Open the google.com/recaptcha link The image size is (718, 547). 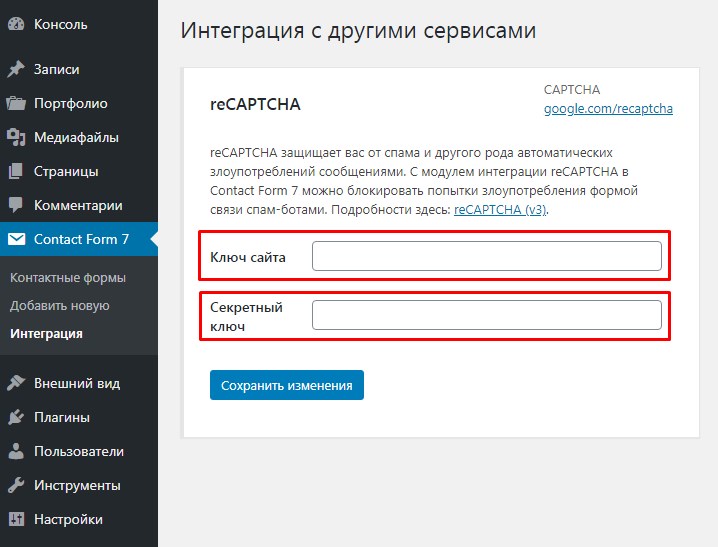tap(608, 108)
